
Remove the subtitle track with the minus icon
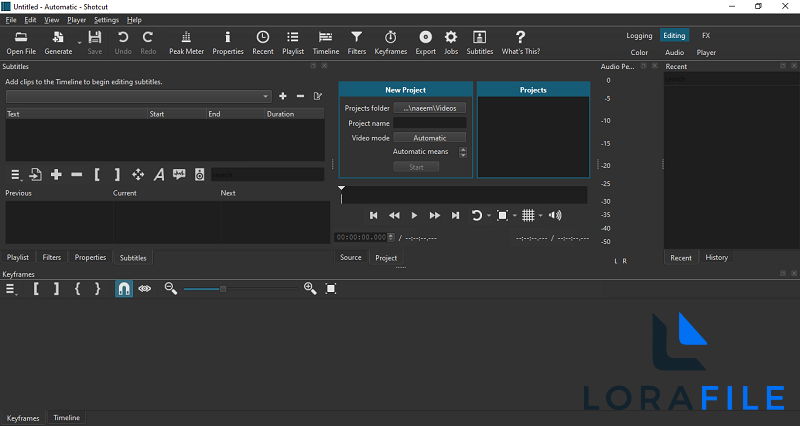point(301,96)
